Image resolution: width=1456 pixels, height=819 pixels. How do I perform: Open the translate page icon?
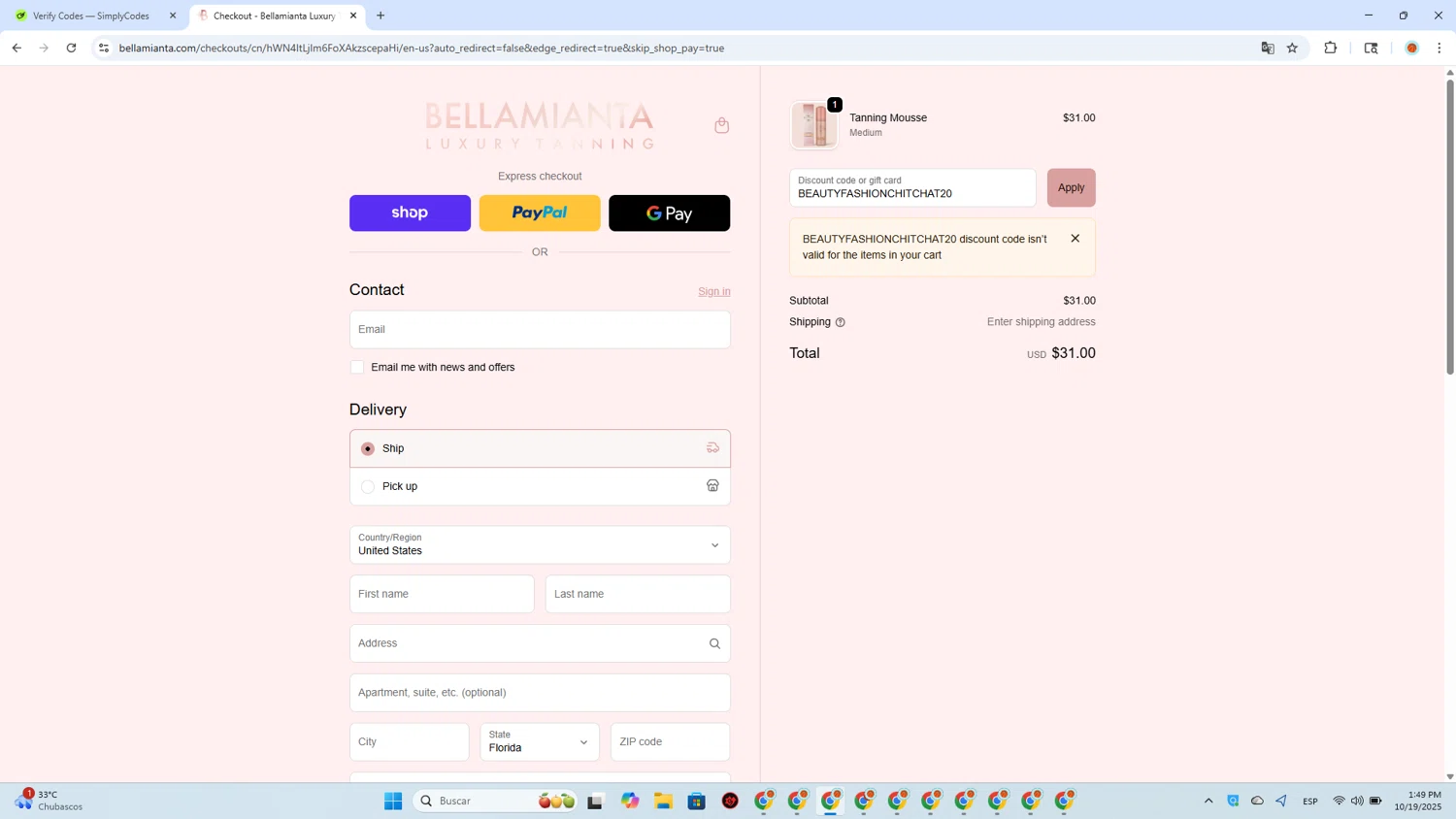coord(1267,48)
